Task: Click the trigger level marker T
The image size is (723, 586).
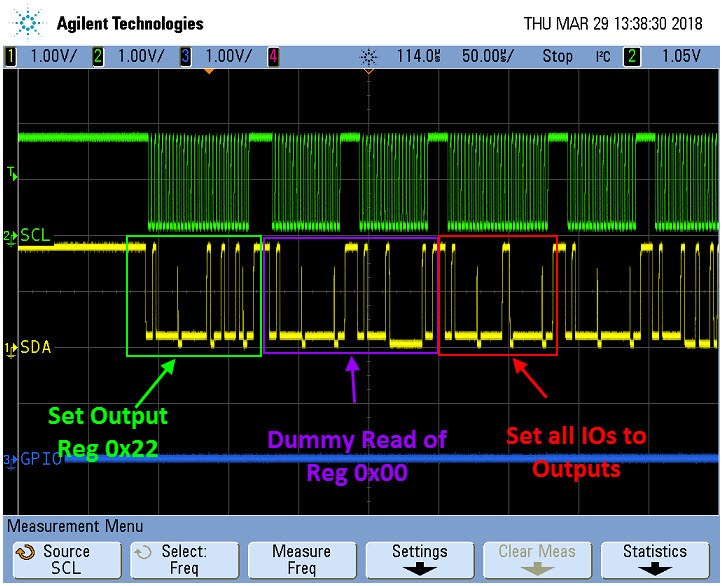Action: (x=12, y=174)
